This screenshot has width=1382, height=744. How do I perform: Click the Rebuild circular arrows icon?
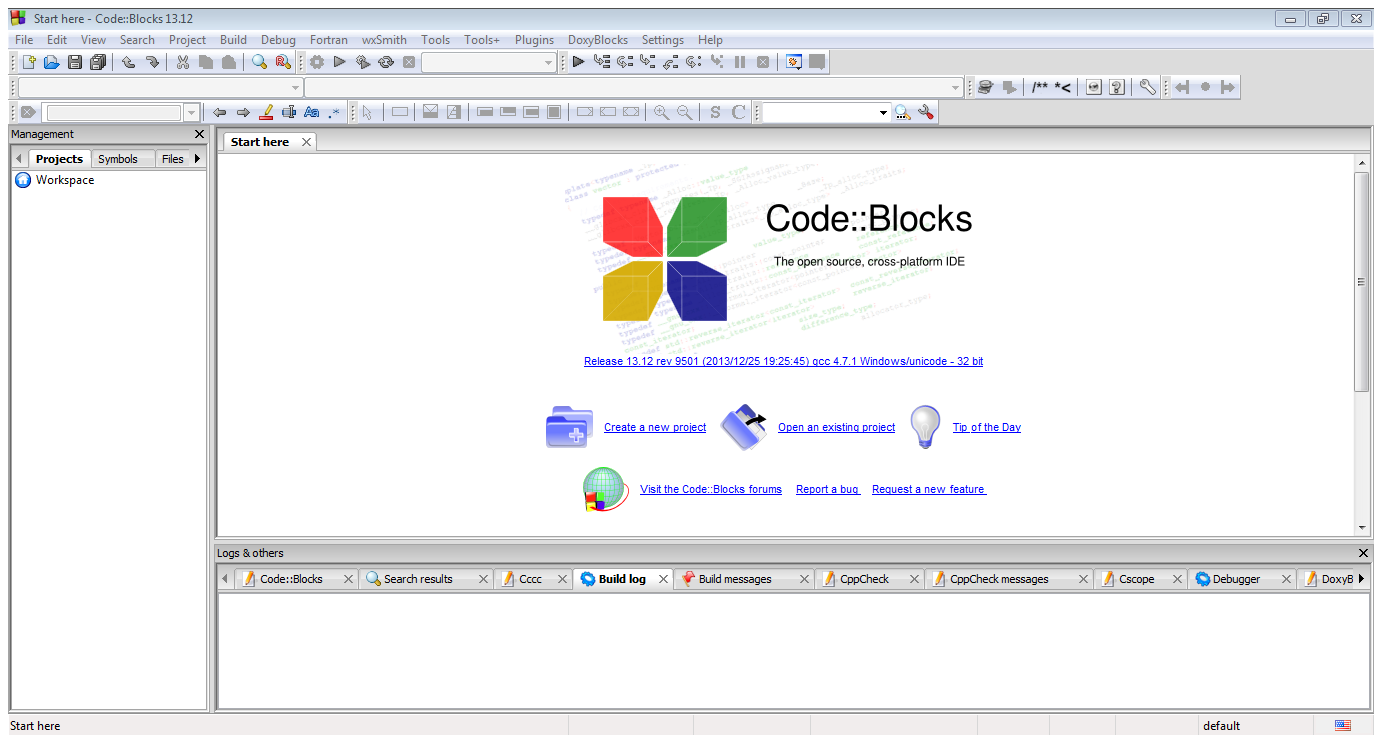(386, 62)
